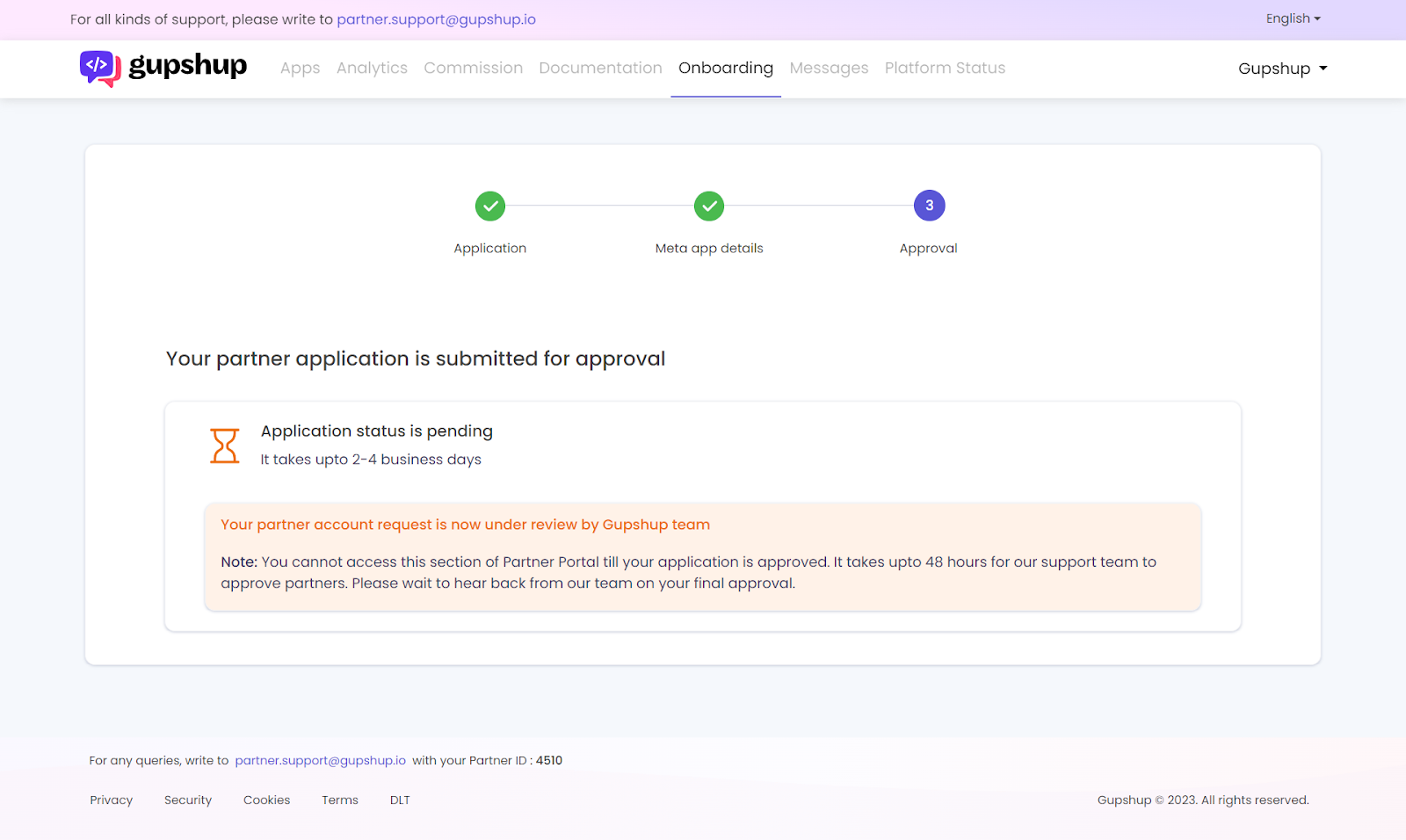Click the Platform Status nav item
Viewport: 1406px width, 840px height.
coord(945,68)
